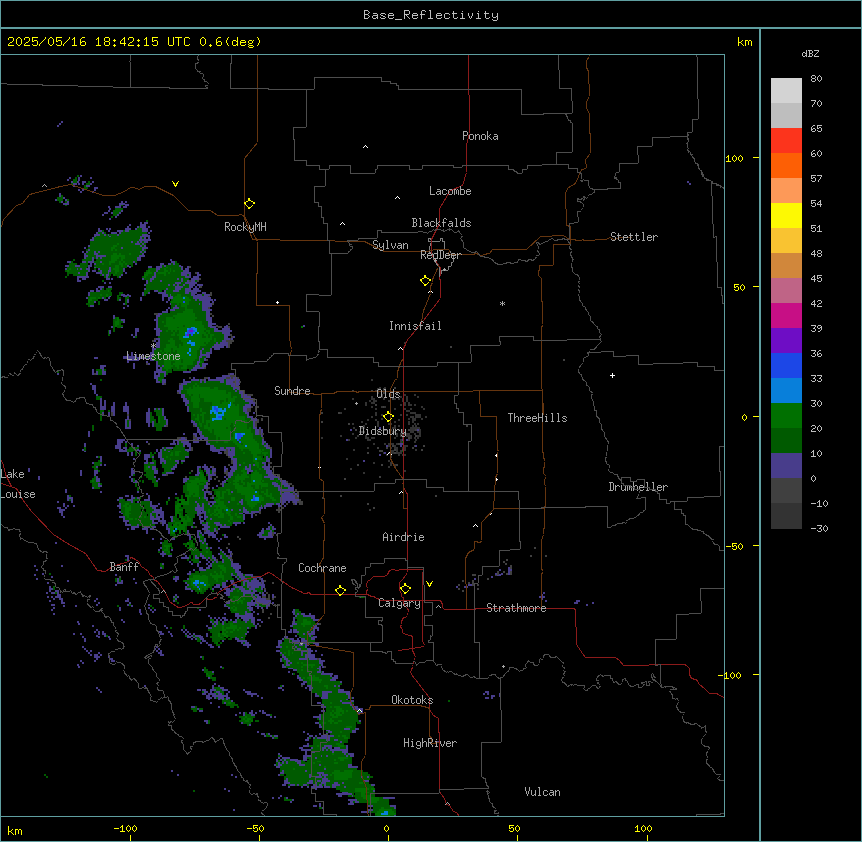This screenshot has width=862, height=842.
Task: Click the yellow marker inside Calgary
Action: pyautogui.click(x=405, y=589)
